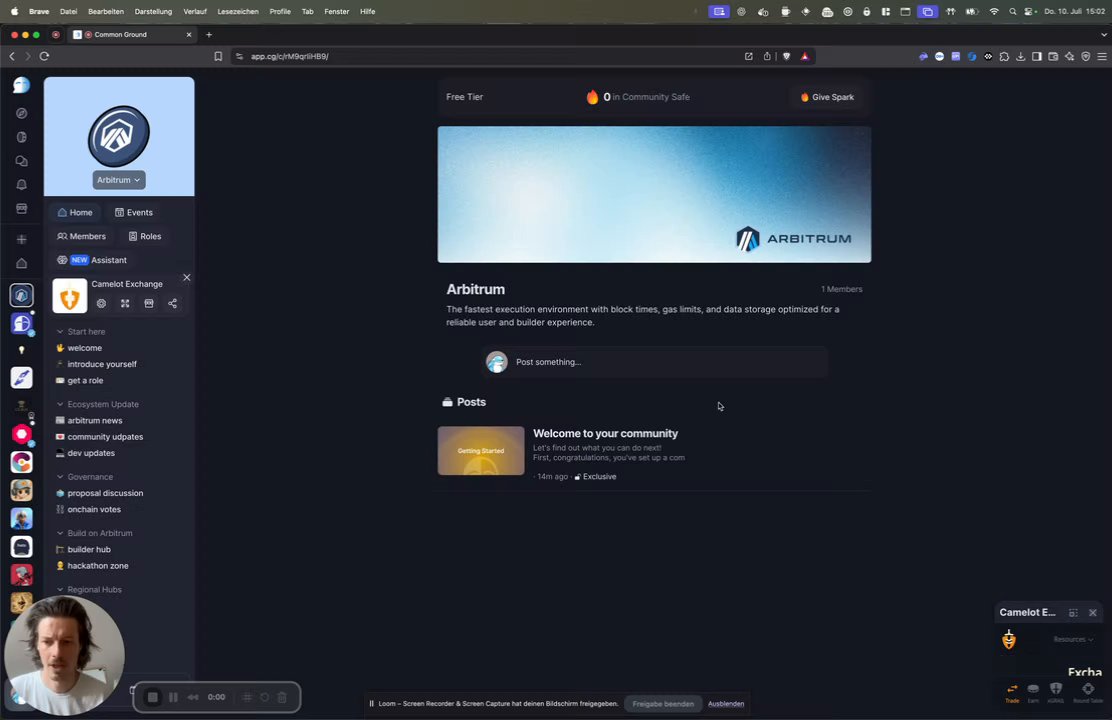Click the Trade tab in Camelot widget

[x=1012, y=692]
